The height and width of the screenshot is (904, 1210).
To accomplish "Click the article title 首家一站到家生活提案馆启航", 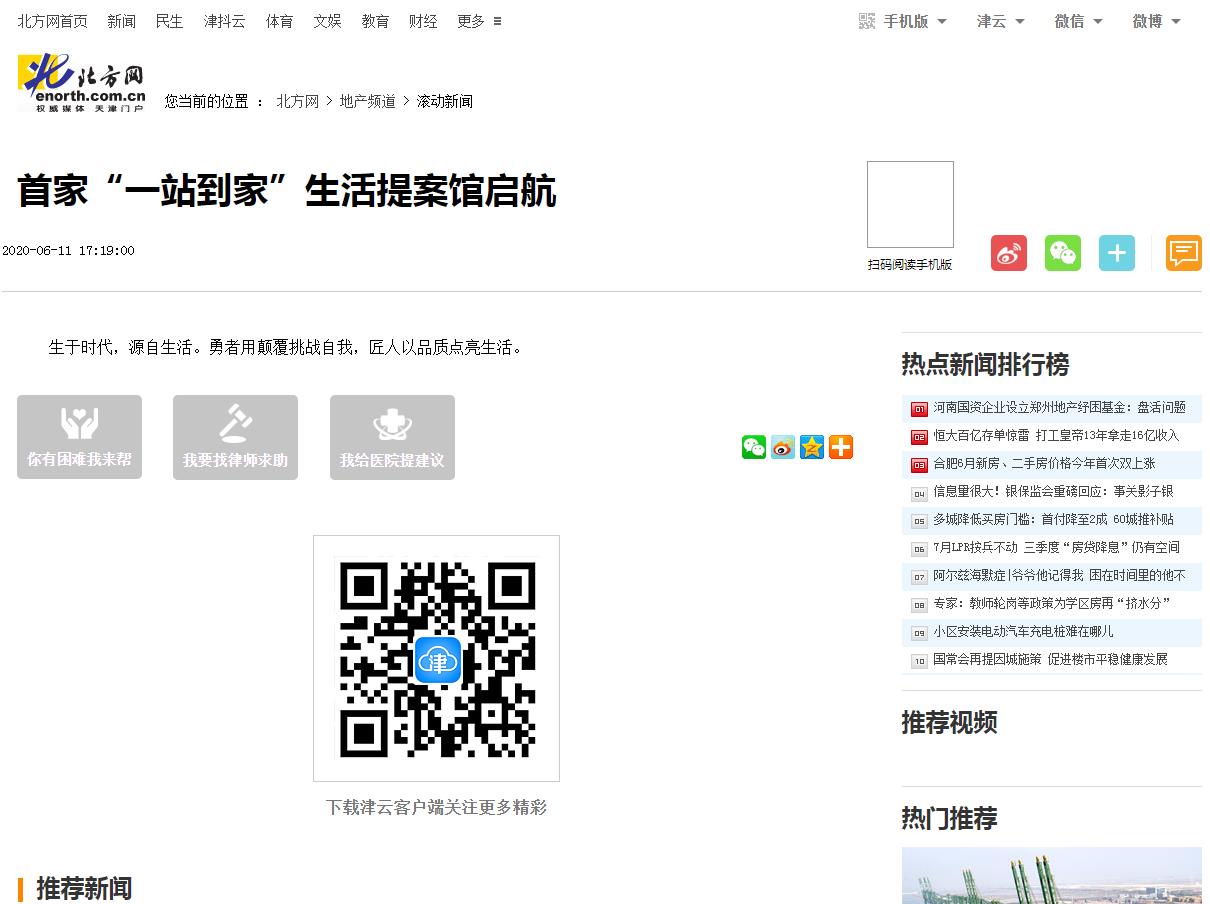I will click(287, 191).
